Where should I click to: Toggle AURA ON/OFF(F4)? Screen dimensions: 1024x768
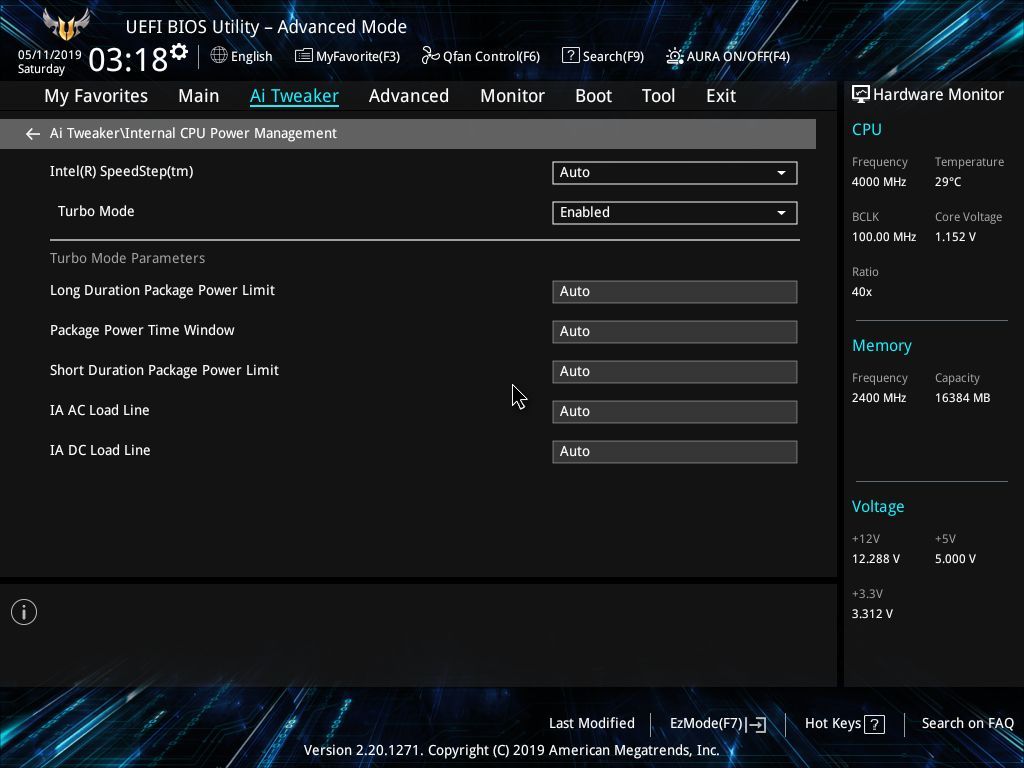[x=738, y=56]
